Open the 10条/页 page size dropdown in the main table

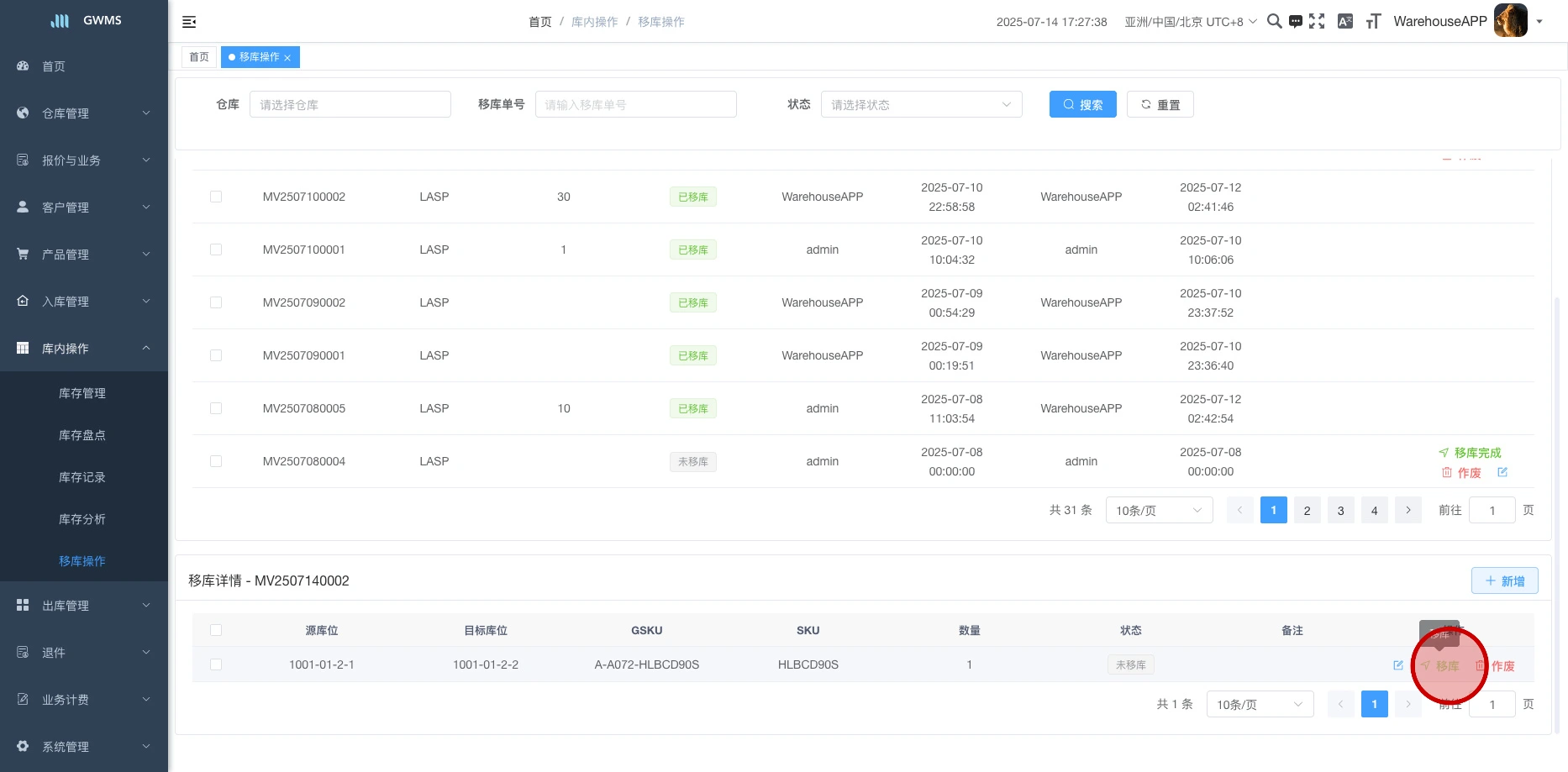1159,510
